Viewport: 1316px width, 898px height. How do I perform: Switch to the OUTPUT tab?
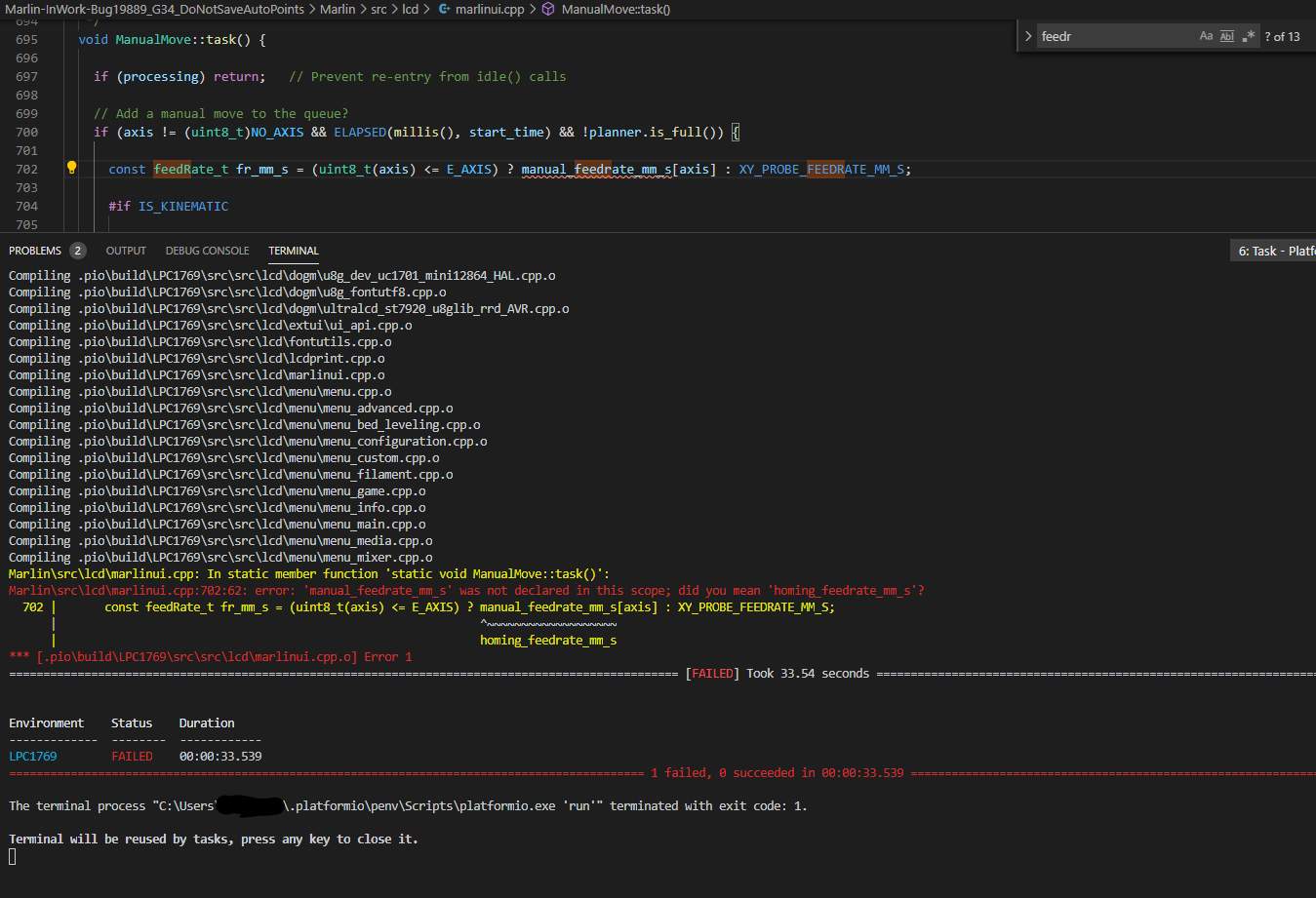tap(126, 251)
